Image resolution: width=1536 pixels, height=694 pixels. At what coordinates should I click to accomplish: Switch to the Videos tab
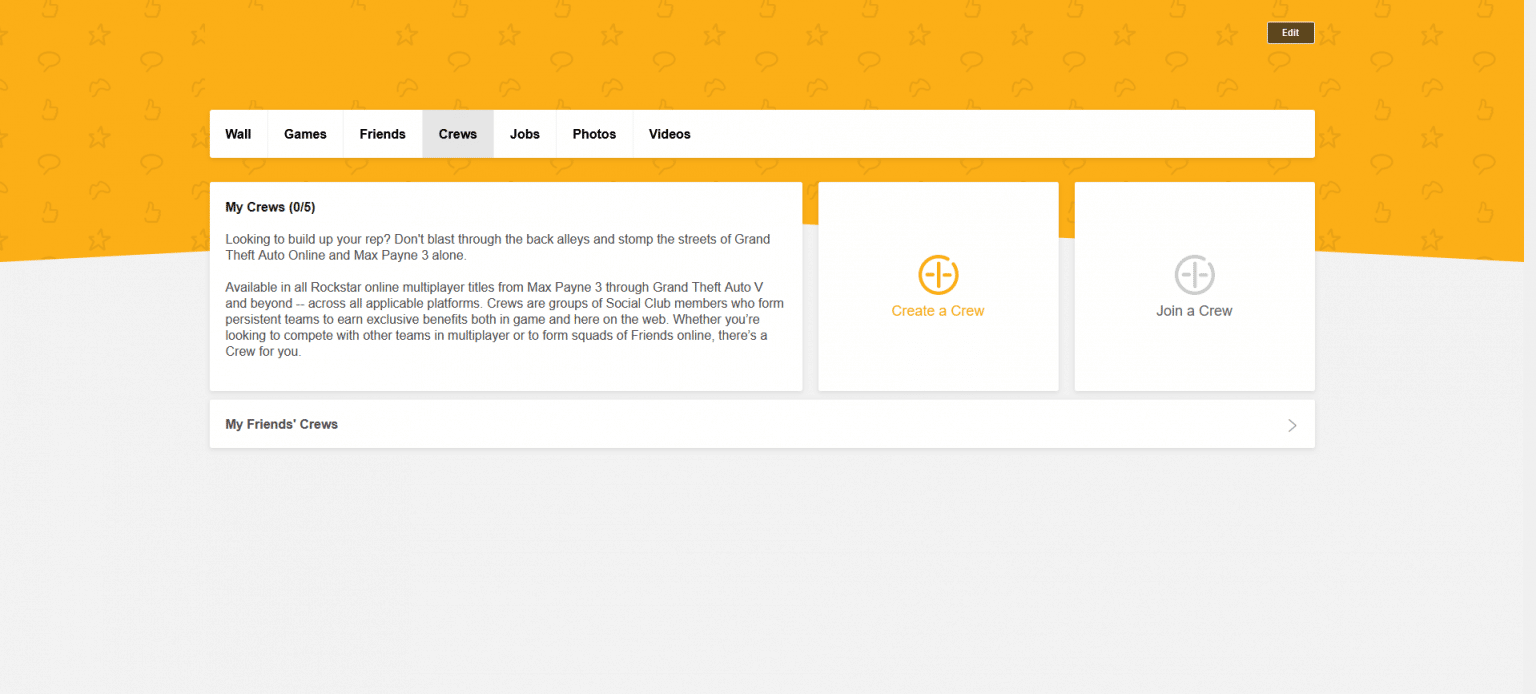[x=669, y=134]
